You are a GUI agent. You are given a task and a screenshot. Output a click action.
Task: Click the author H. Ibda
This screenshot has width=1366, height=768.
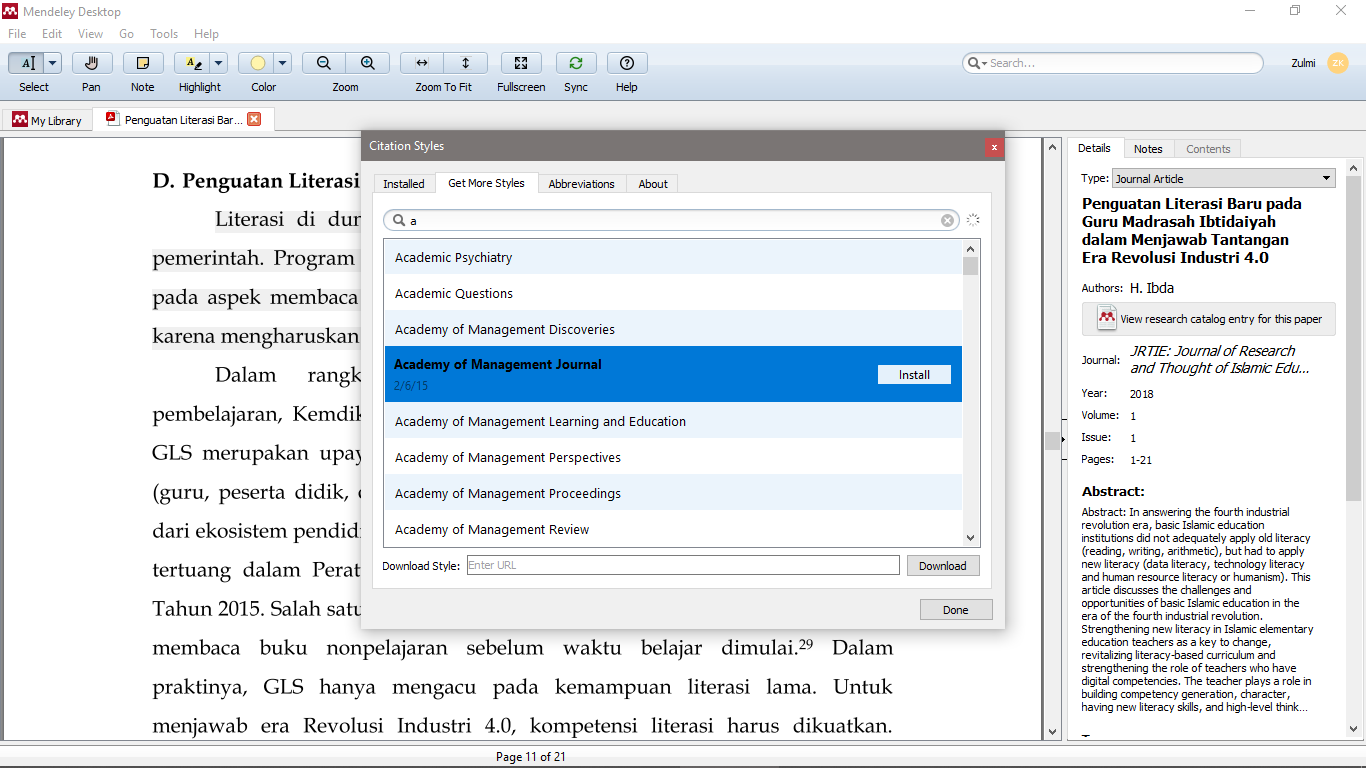(x=1152, y=288)
